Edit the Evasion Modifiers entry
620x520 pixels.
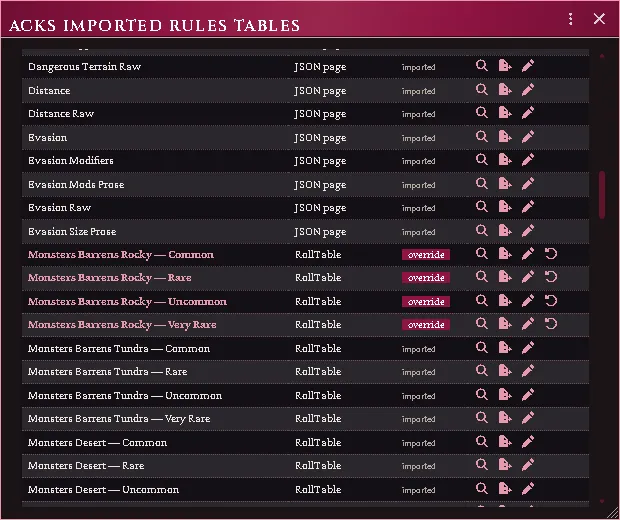[528, 160]
